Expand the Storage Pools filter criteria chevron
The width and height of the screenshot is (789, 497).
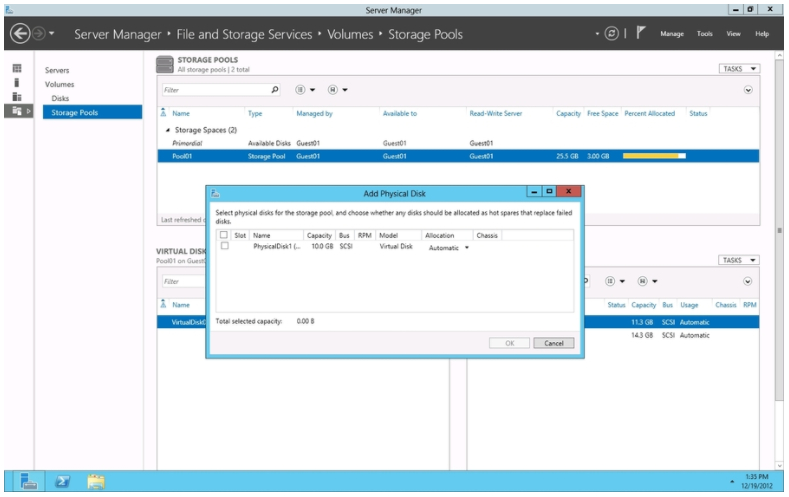[x=748, y=90]
